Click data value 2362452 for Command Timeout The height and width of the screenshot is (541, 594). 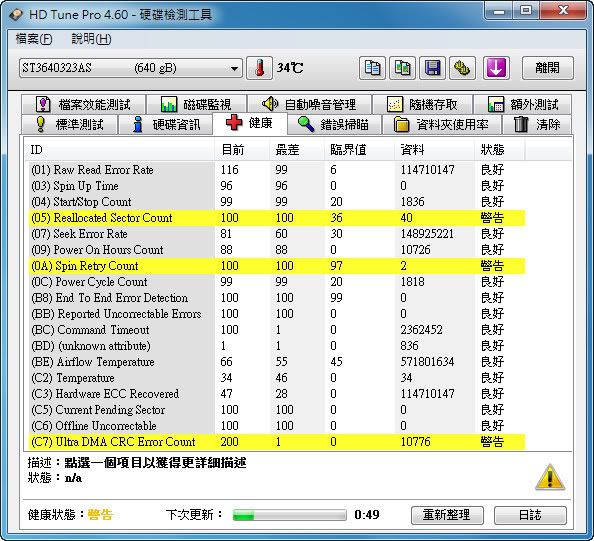pos(421,330)
